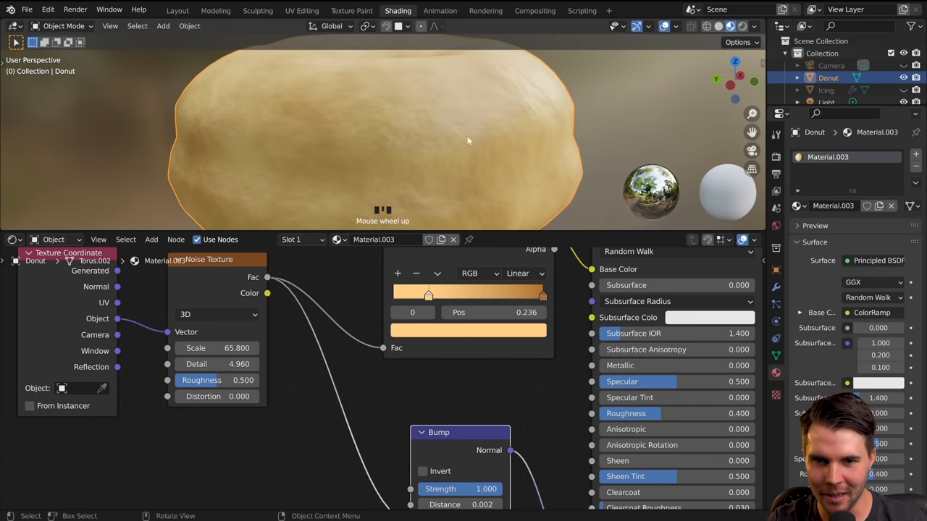This screenshot has width=927, height=521.
Task: Enable From Instancer checkbox
Action: (30, 406)
